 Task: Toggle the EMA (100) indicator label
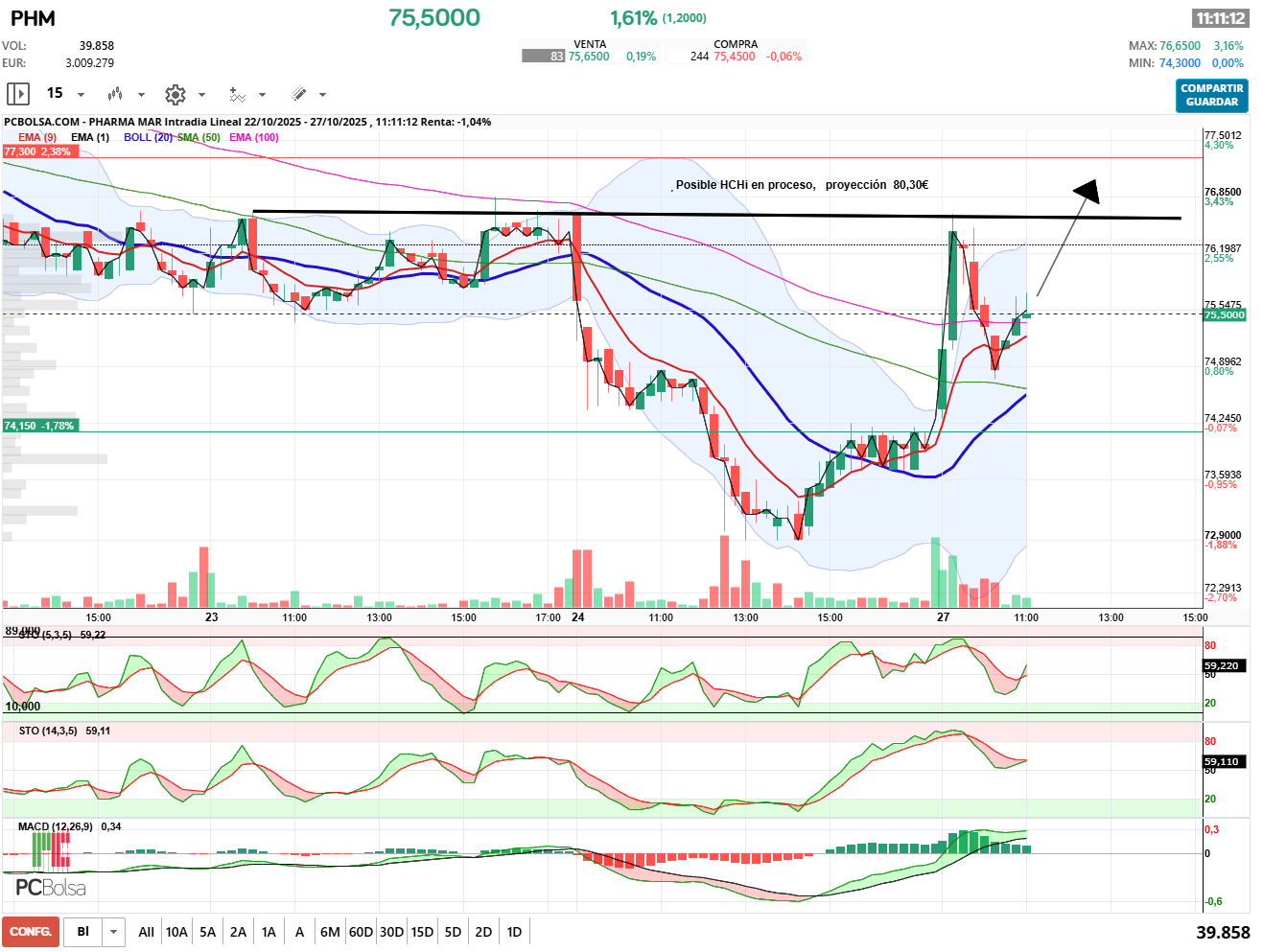254,137
